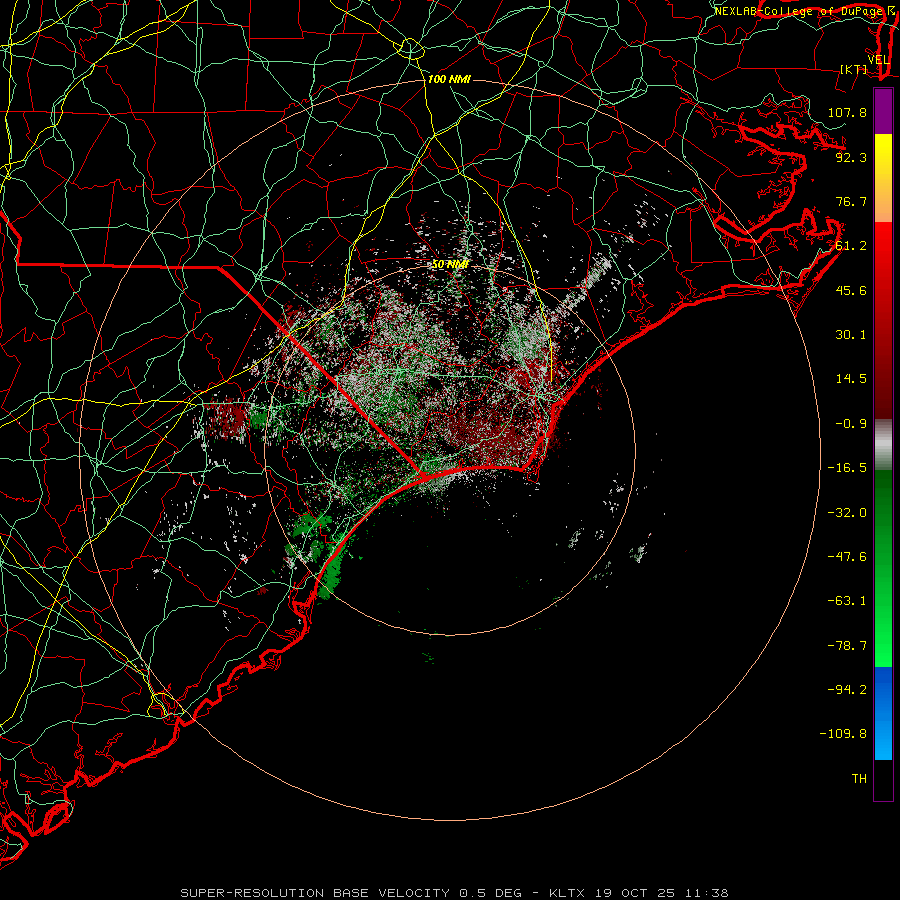Click the -32.0 legend value
The width and height of the screenshot is (900, 900).
pos(847,513)
